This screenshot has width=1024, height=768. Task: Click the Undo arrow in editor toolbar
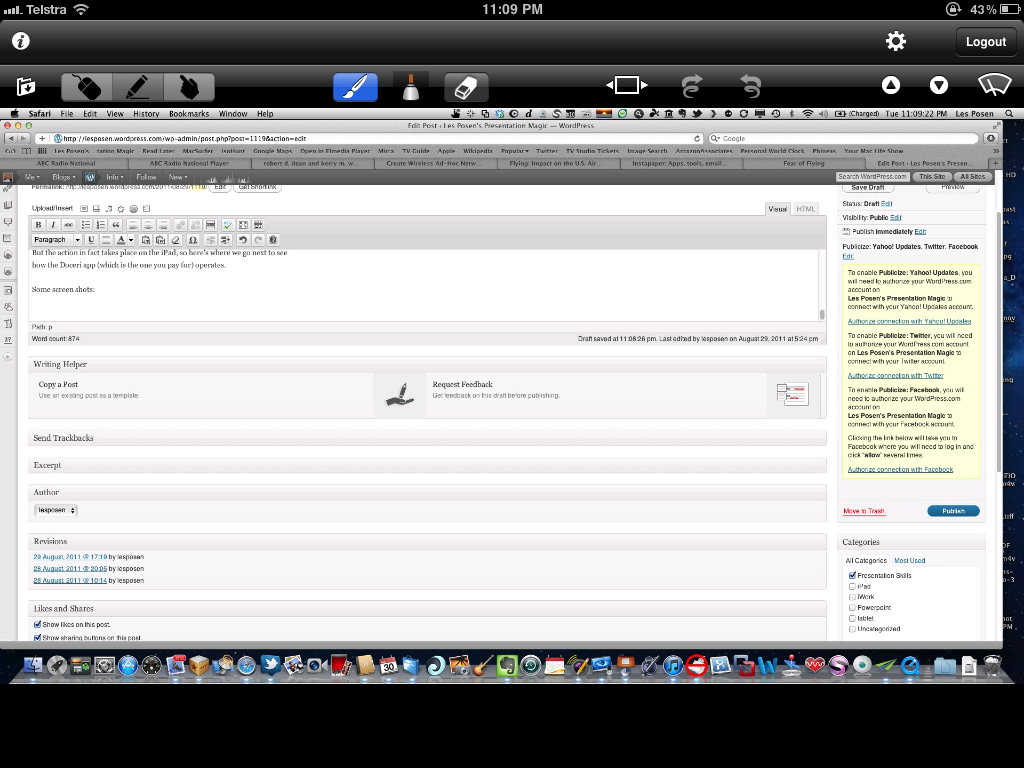click(242, 240)
